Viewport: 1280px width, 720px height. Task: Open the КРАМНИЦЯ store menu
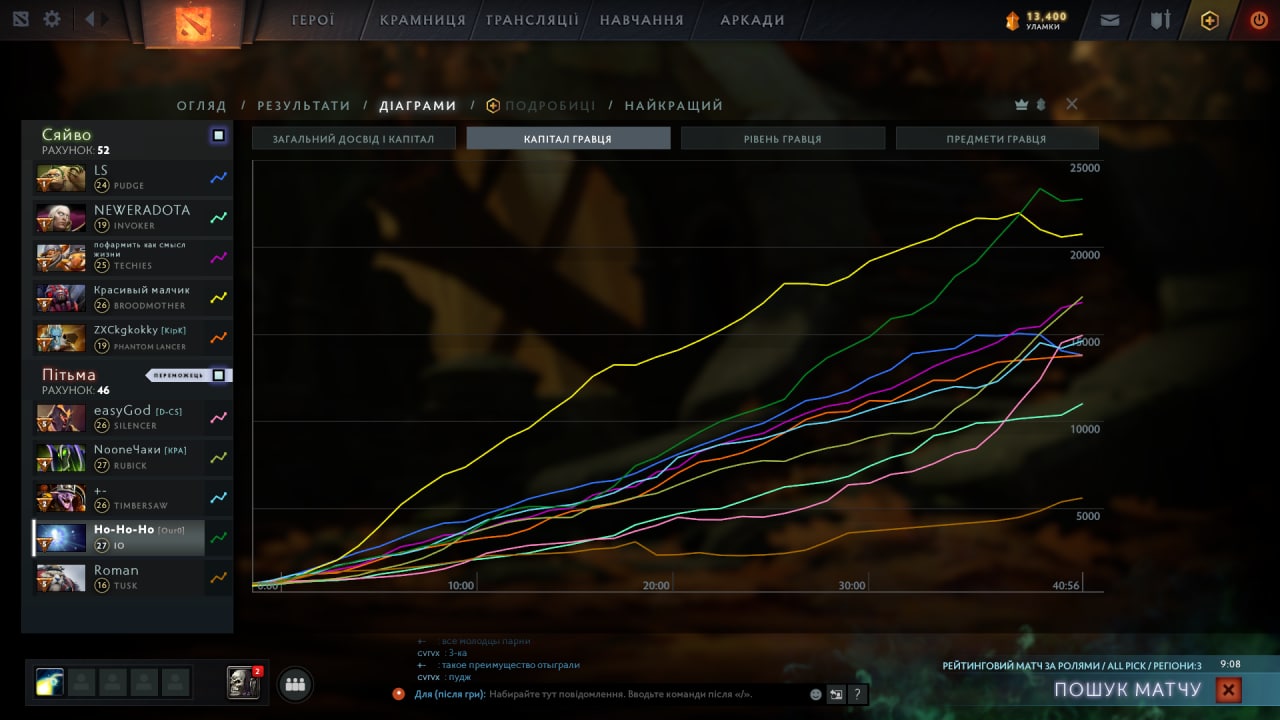[x=423, y=20]
